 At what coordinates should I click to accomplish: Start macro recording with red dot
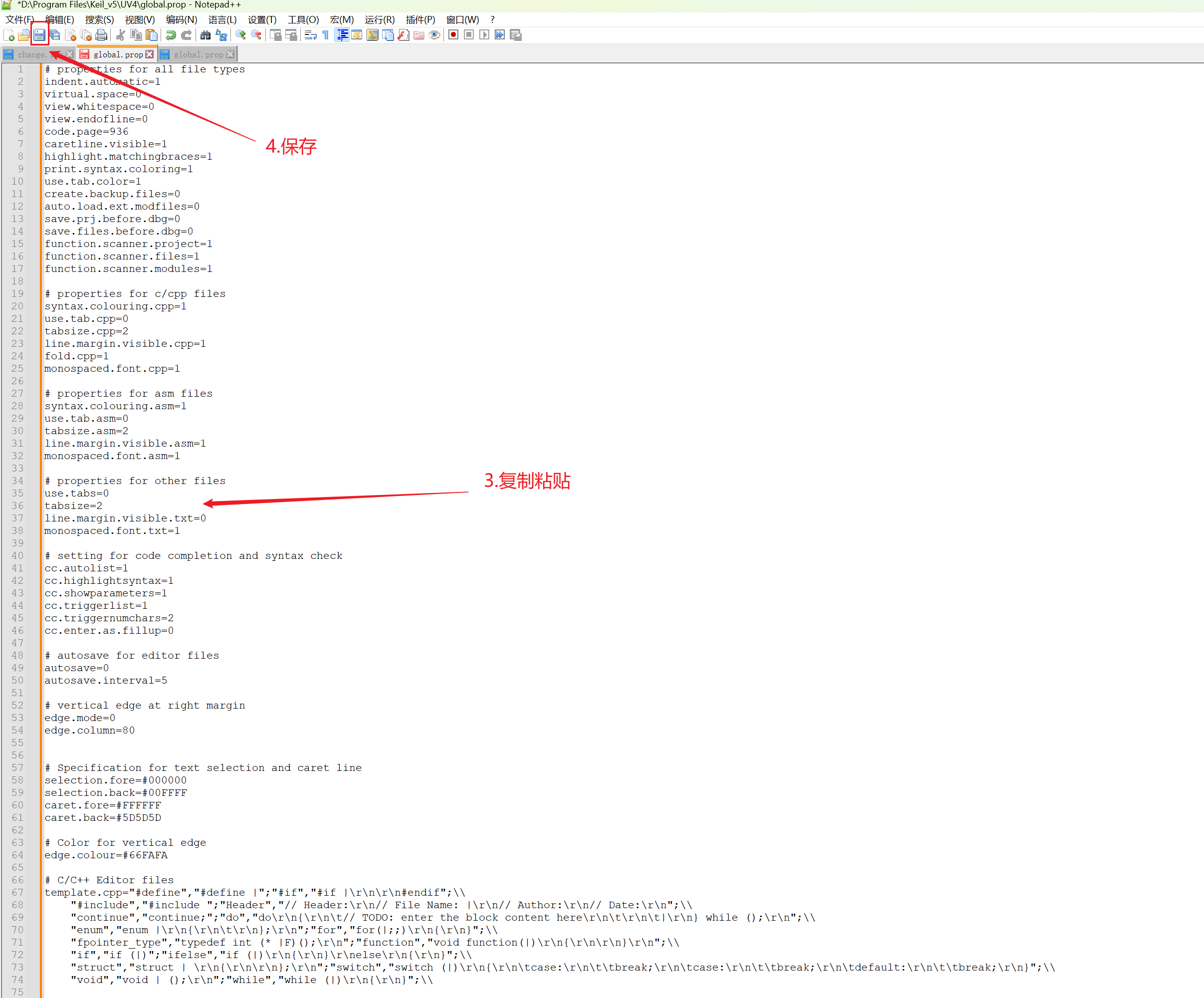pyautogui.click(x=453, y=35)
